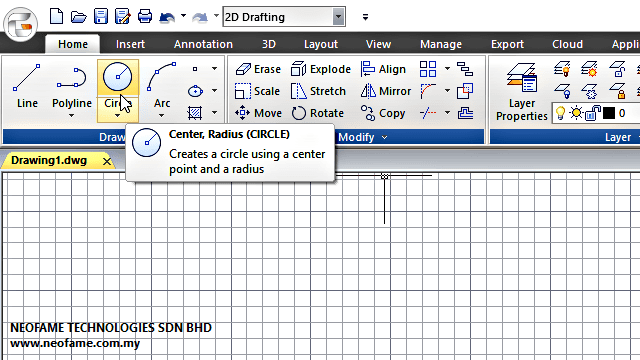
Task: Click the layer icon with open blue padlock
Action: click(x=617, y=69)
